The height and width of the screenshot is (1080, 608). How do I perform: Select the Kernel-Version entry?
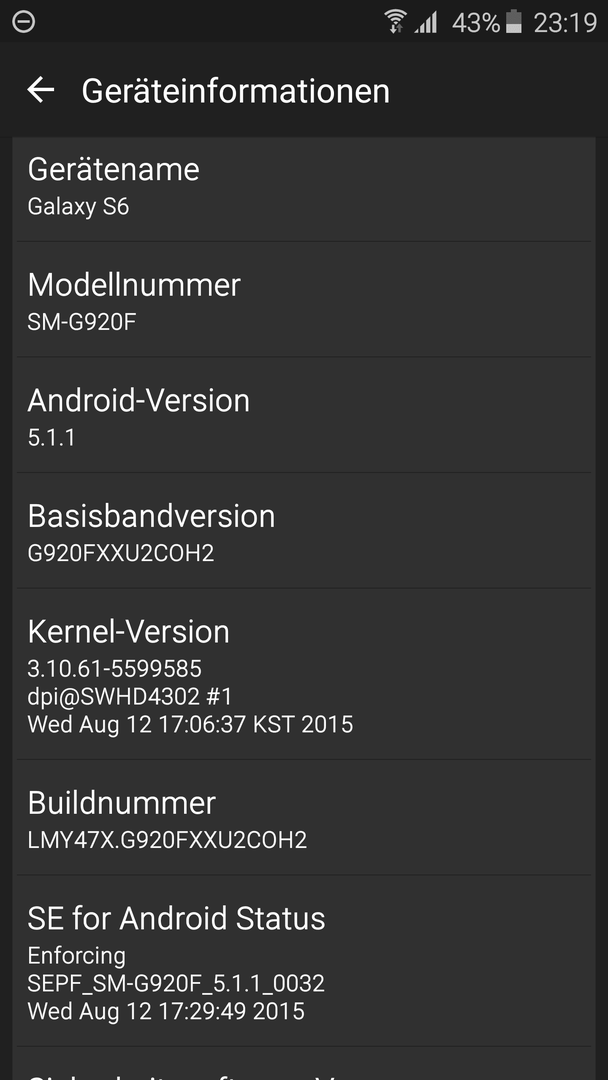coord(304,674)
